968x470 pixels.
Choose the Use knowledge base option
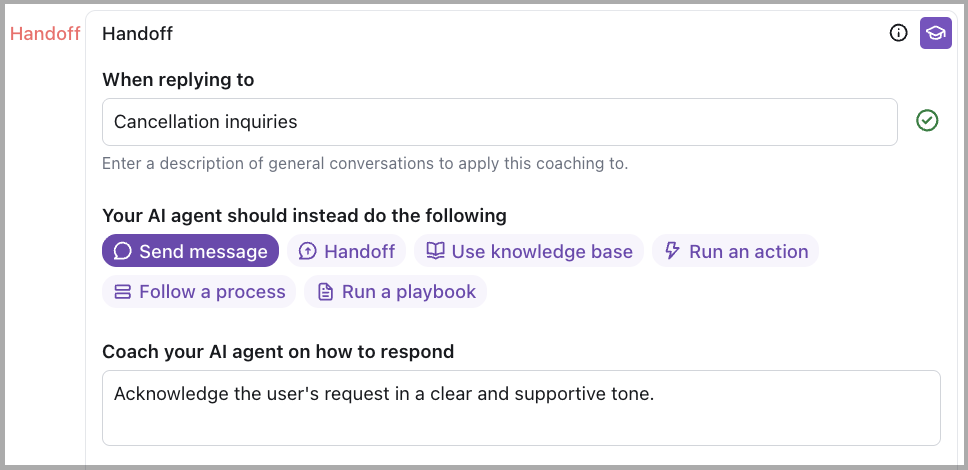tap(530, 251)
